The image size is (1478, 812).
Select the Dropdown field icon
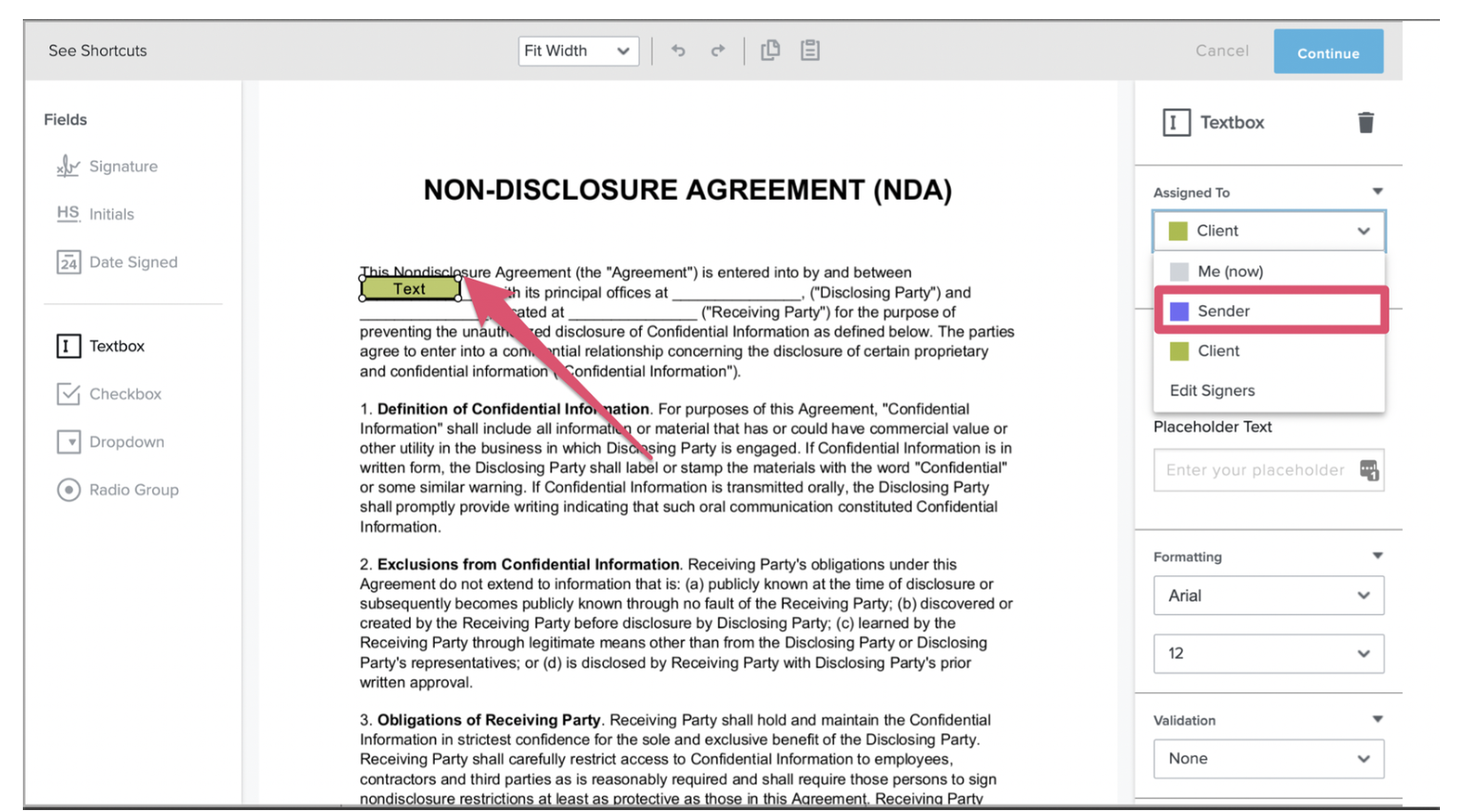click(x=68, y=442)
